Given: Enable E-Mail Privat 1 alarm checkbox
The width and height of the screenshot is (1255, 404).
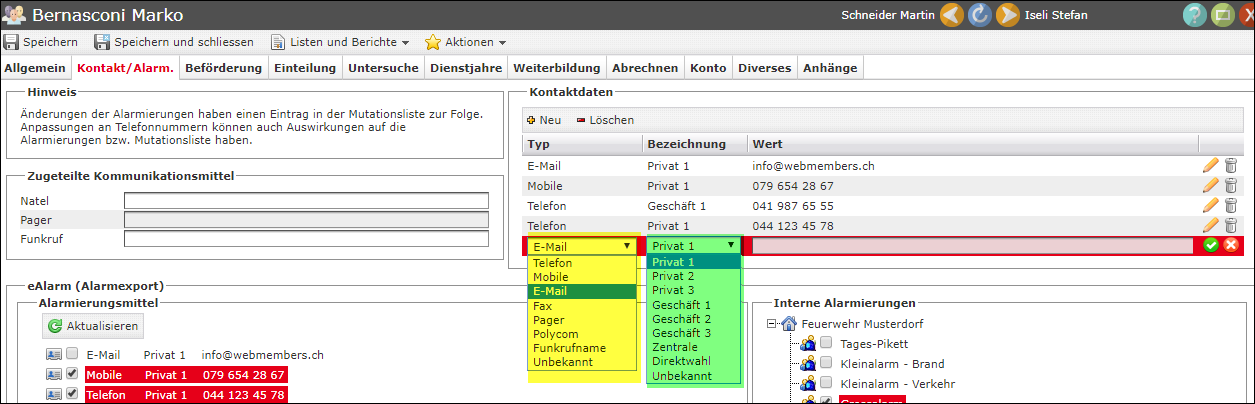Looking at the screenshot, I should click(72, 354).
